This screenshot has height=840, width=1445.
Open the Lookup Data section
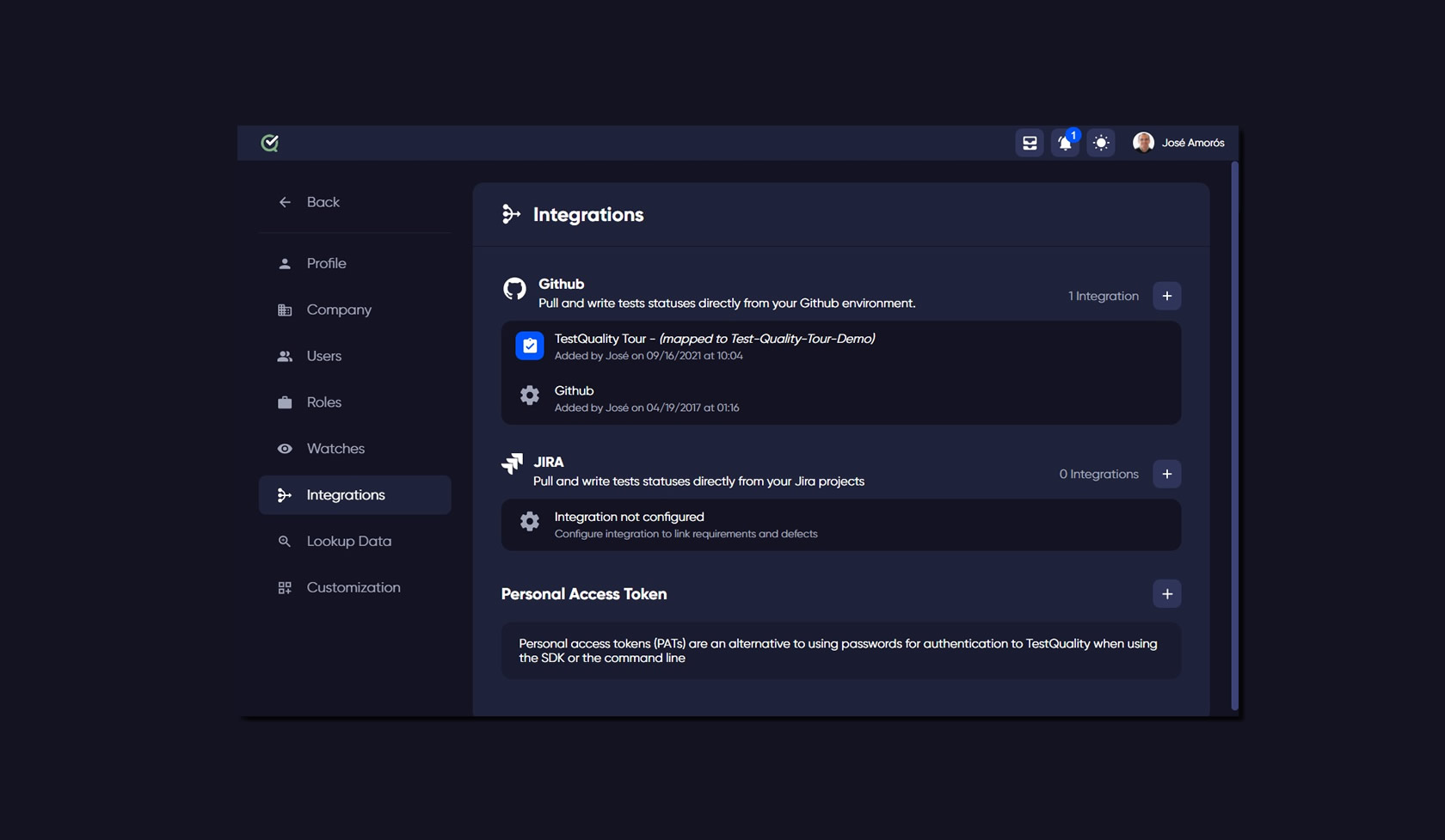point(348,541)
